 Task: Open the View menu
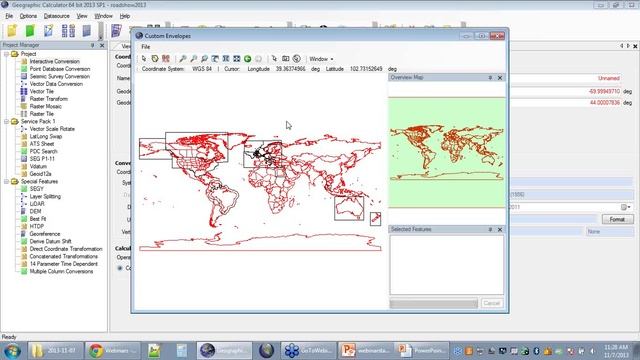pos(82,16)
